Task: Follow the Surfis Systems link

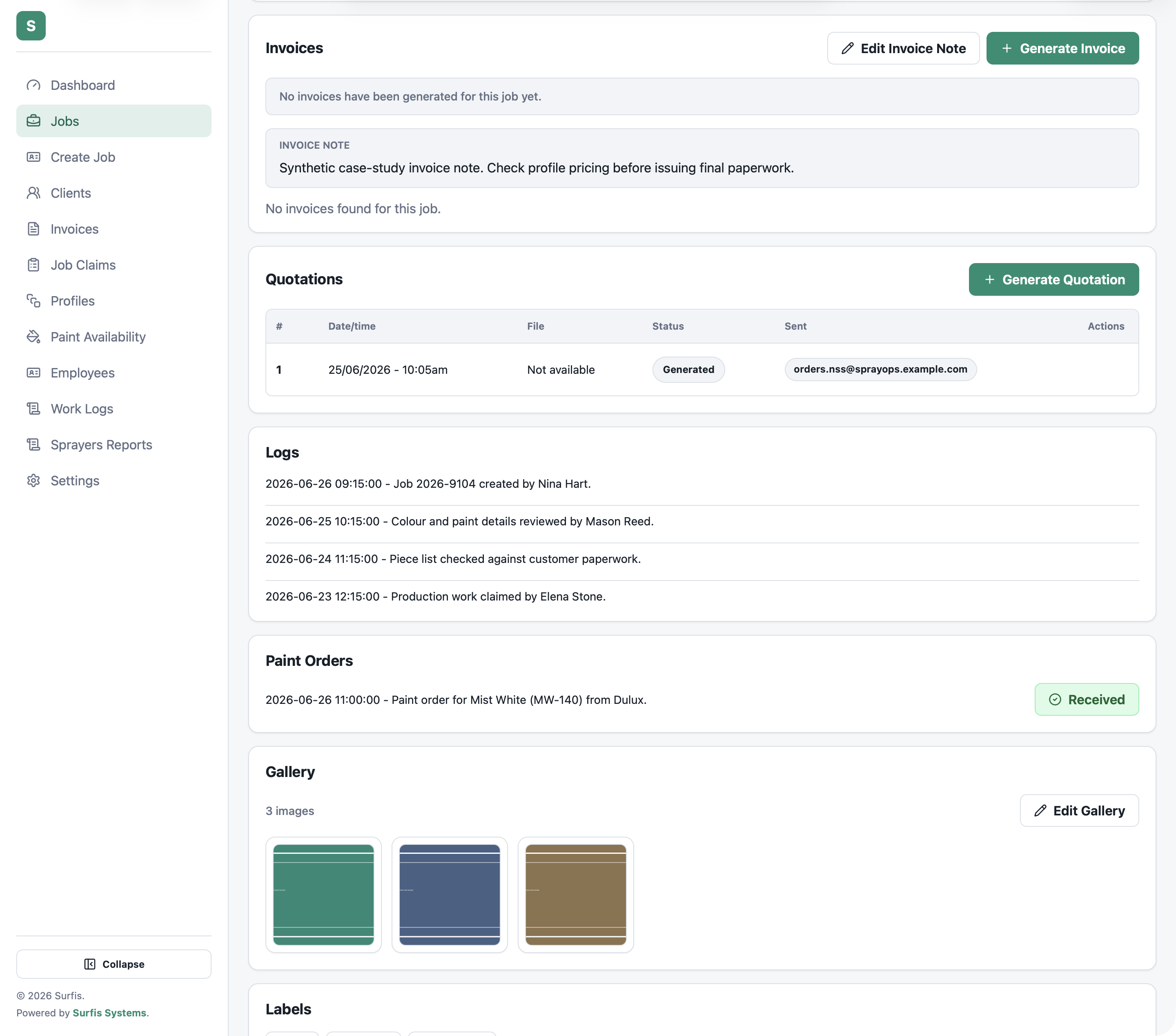Action: pyautogui.click(x=109, y=1013)
